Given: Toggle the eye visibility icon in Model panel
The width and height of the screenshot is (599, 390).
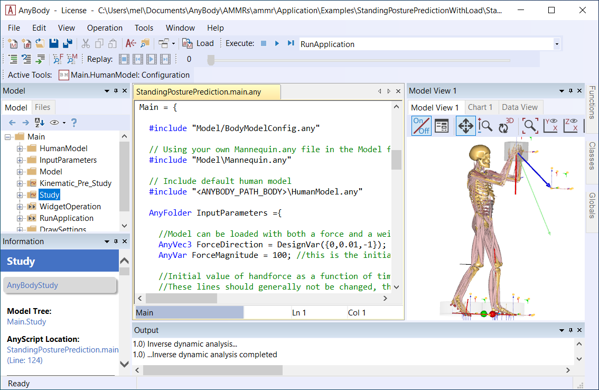Looking at the screenshot, I should [55, 123].
